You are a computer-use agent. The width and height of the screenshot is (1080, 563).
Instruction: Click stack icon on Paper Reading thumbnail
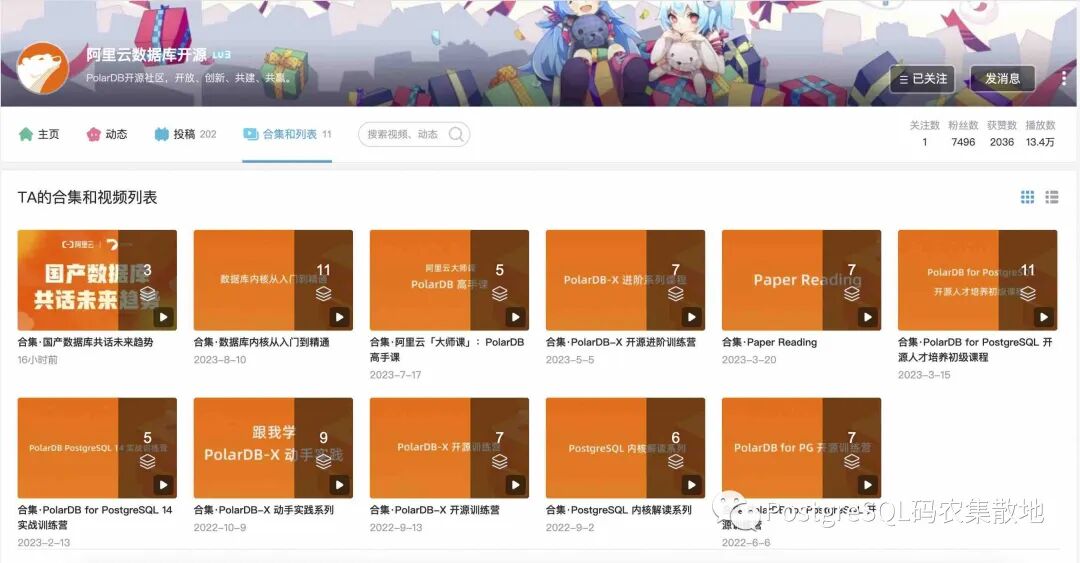click(852, 294)
